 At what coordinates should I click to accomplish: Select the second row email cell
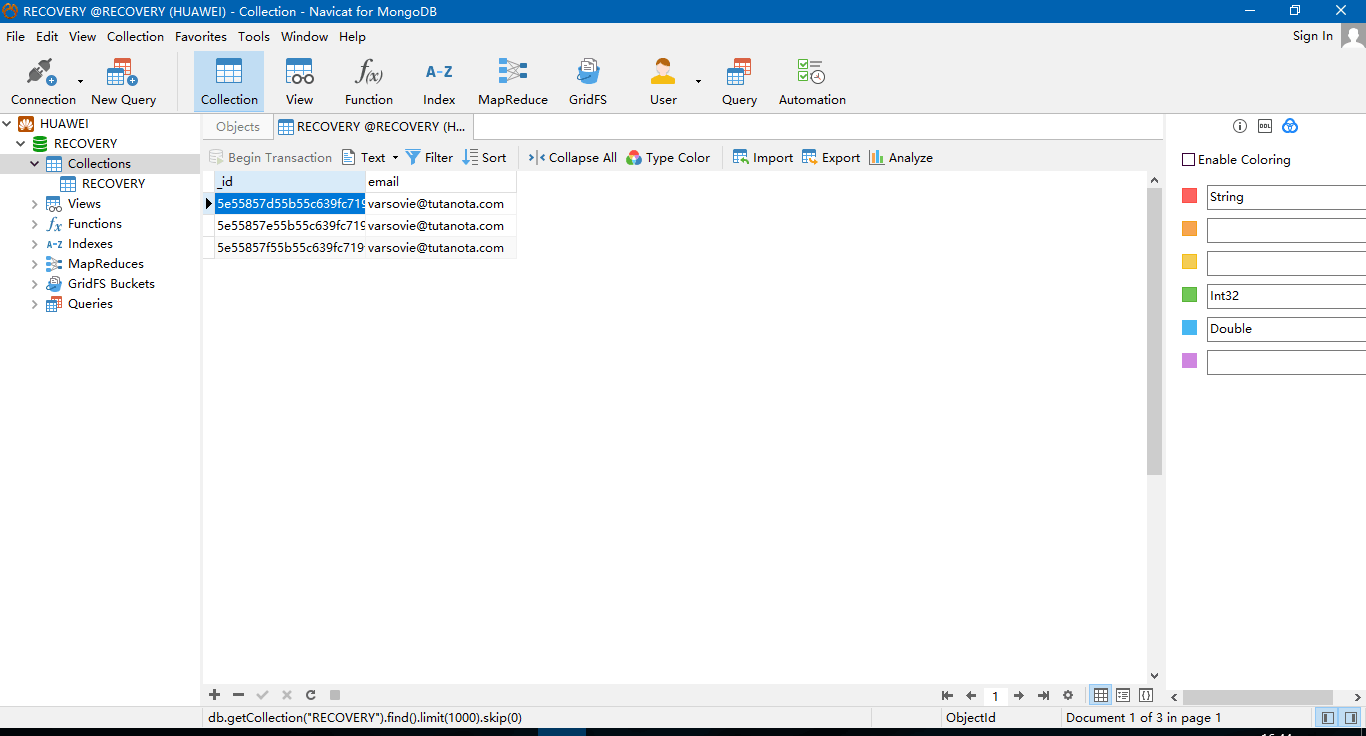click(x=440, y=226)
